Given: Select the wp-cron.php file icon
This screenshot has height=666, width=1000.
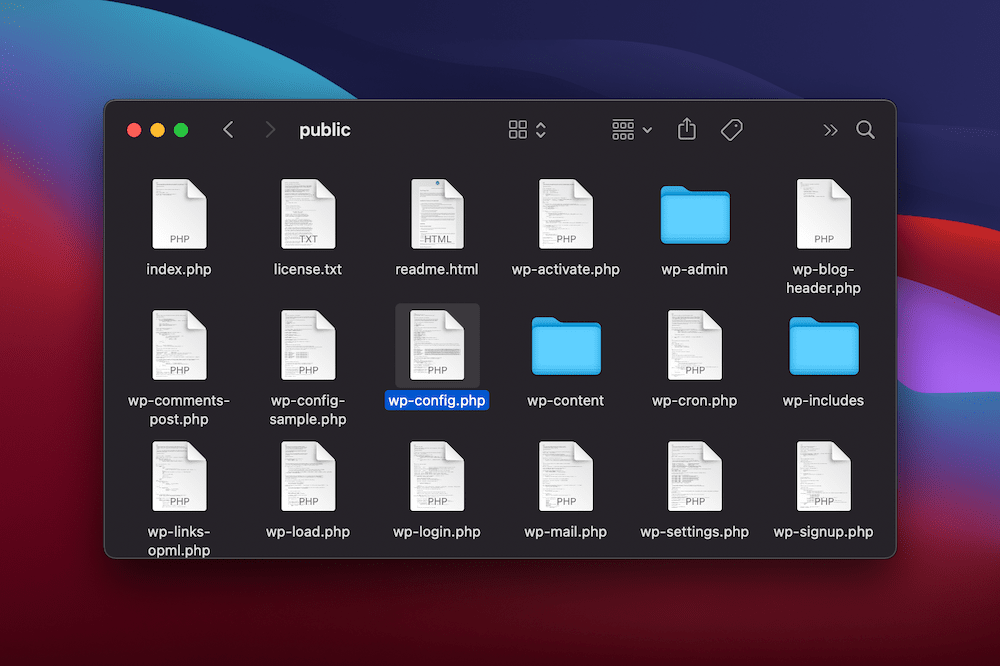Looking at the screenshot, I should pyautogui.click(x=695, y=345).
